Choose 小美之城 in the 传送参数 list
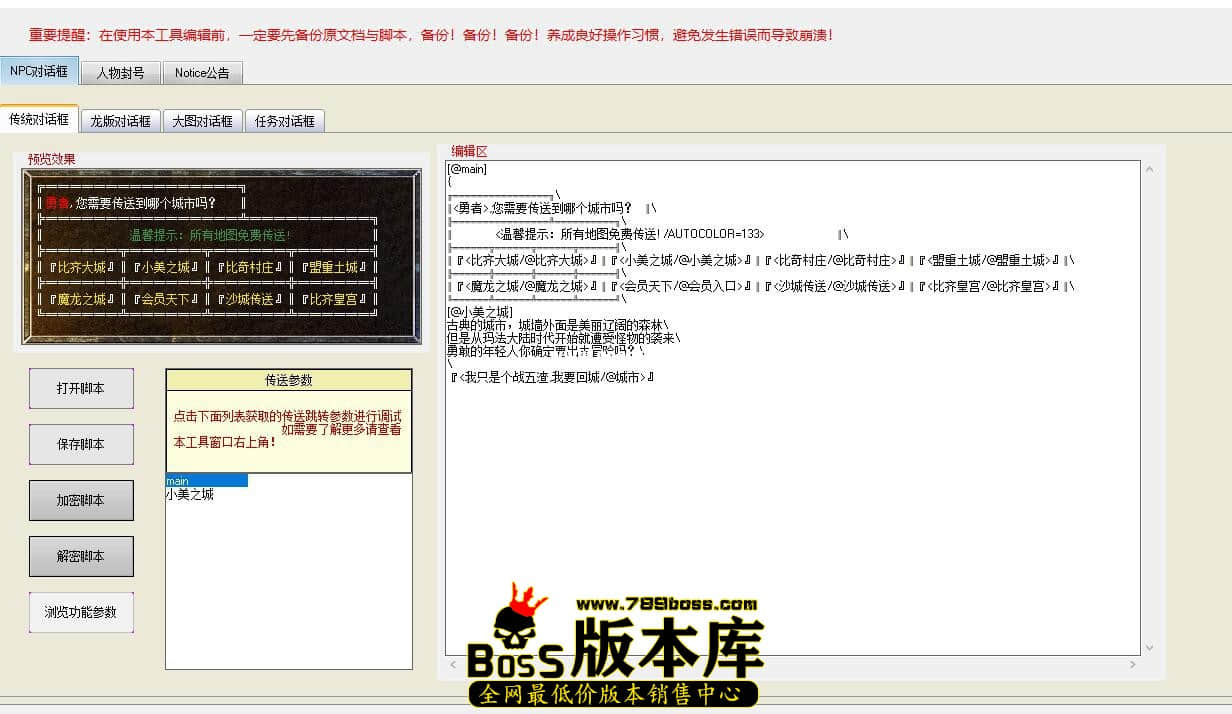Image resolution: width=1232 pixels, height=714 pixels. click(x=190, y=494)
